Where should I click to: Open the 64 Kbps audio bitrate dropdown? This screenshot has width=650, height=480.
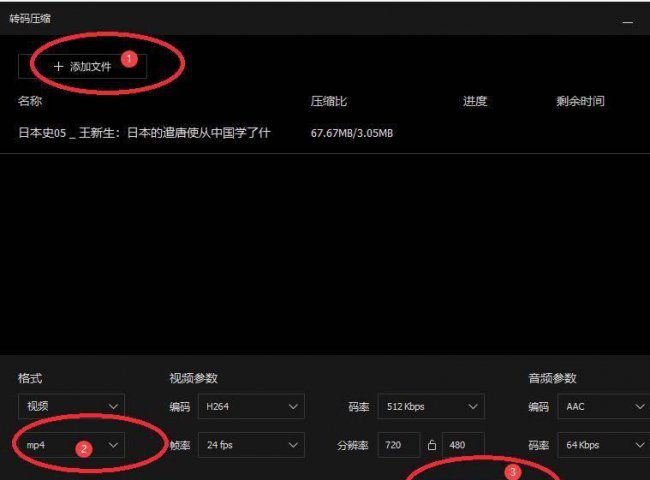[604, 445]
